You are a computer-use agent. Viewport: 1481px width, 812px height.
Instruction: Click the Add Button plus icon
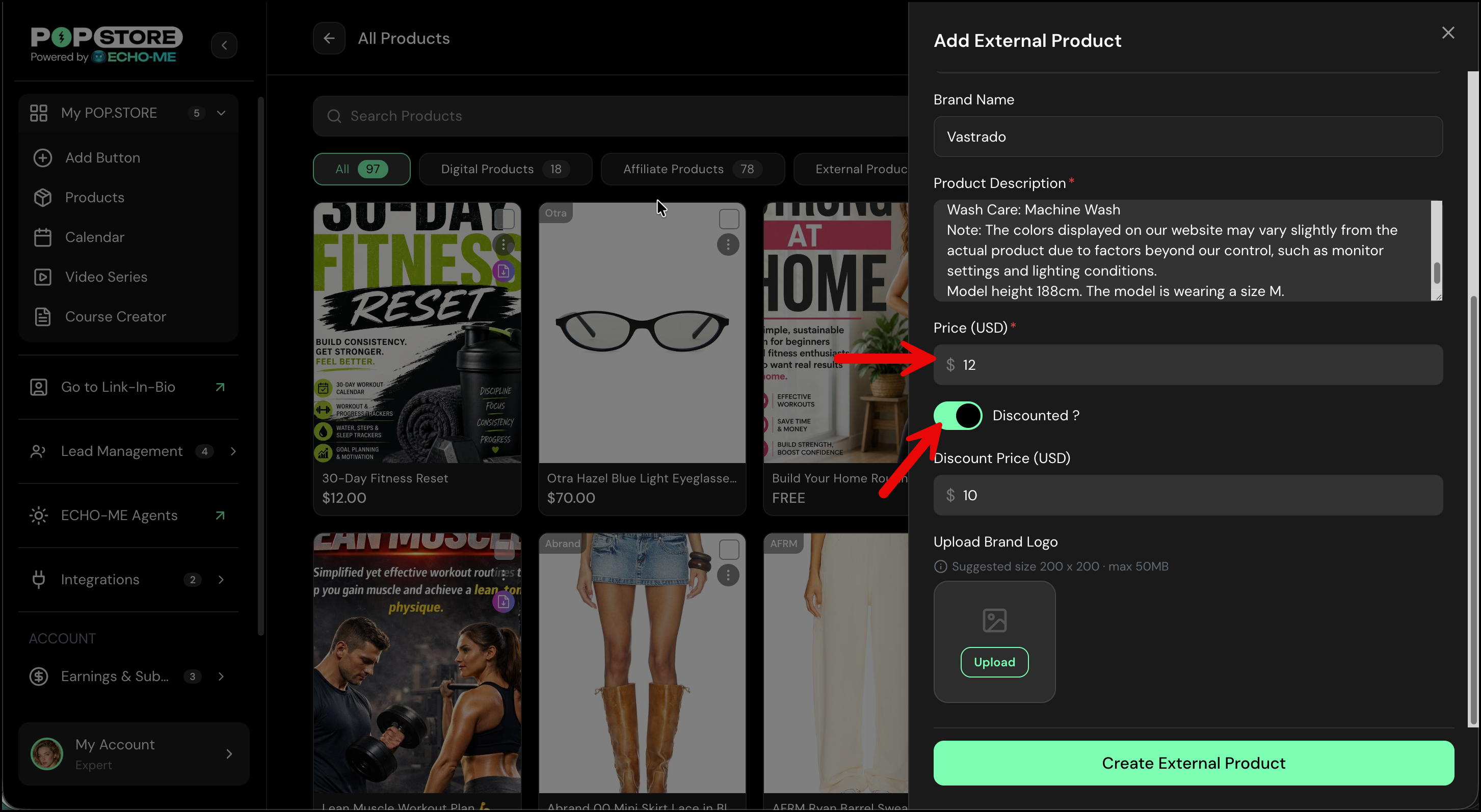click(x=42, y=157)
